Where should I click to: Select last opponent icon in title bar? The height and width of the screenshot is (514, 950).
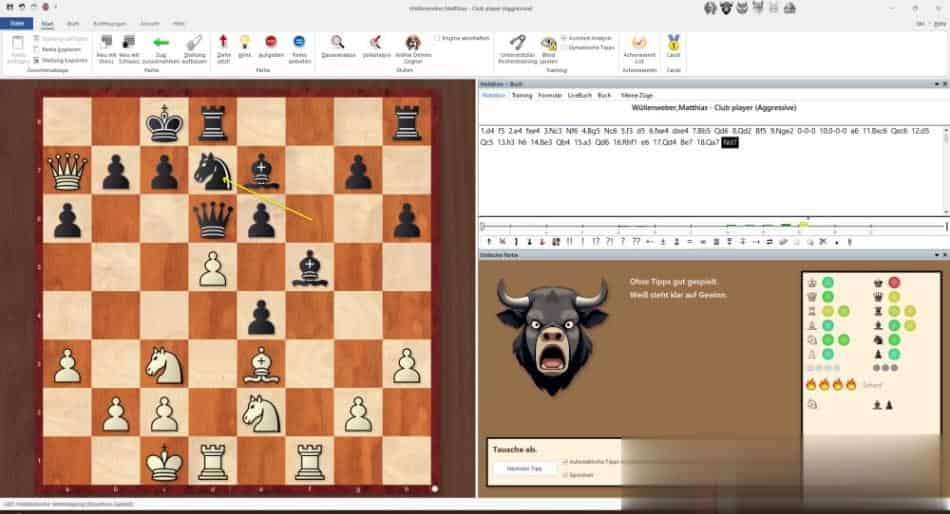[x=789, y=8]
